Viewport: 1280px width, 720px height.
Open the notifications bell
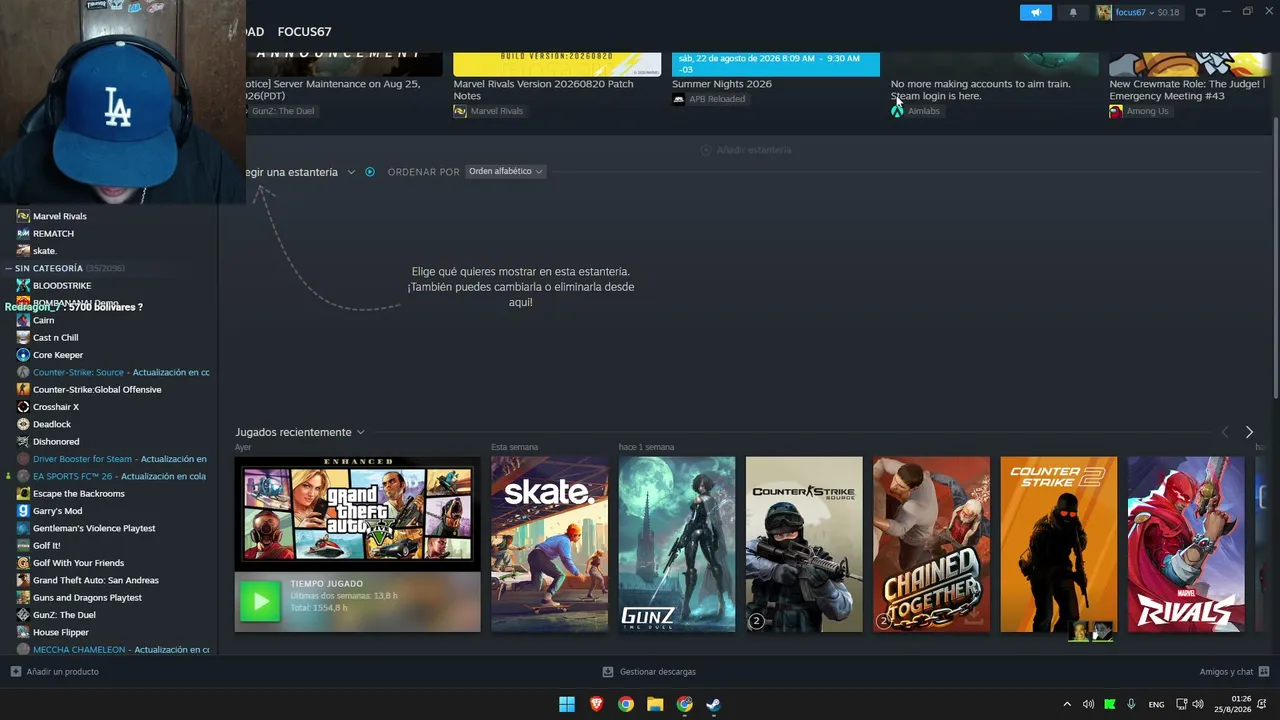coord(1074,12)
